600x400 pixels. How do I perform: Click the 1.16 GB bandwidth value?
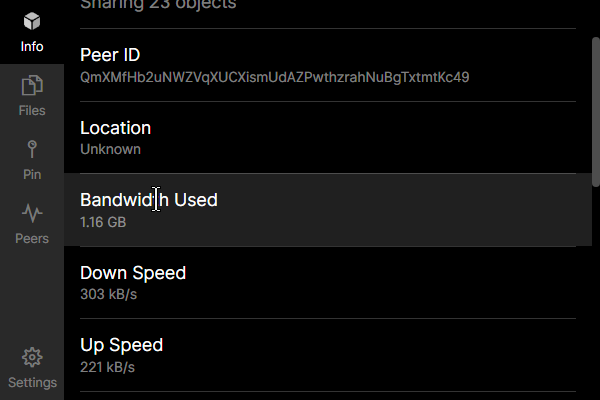pos(103,221)
